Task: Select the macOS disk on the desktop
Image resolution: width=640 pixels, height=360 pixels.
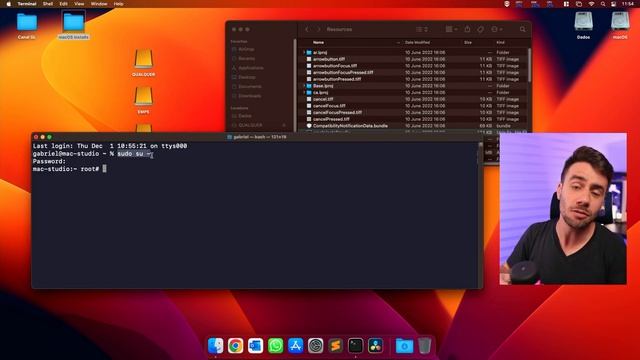Action: click(x=620, y=25)
